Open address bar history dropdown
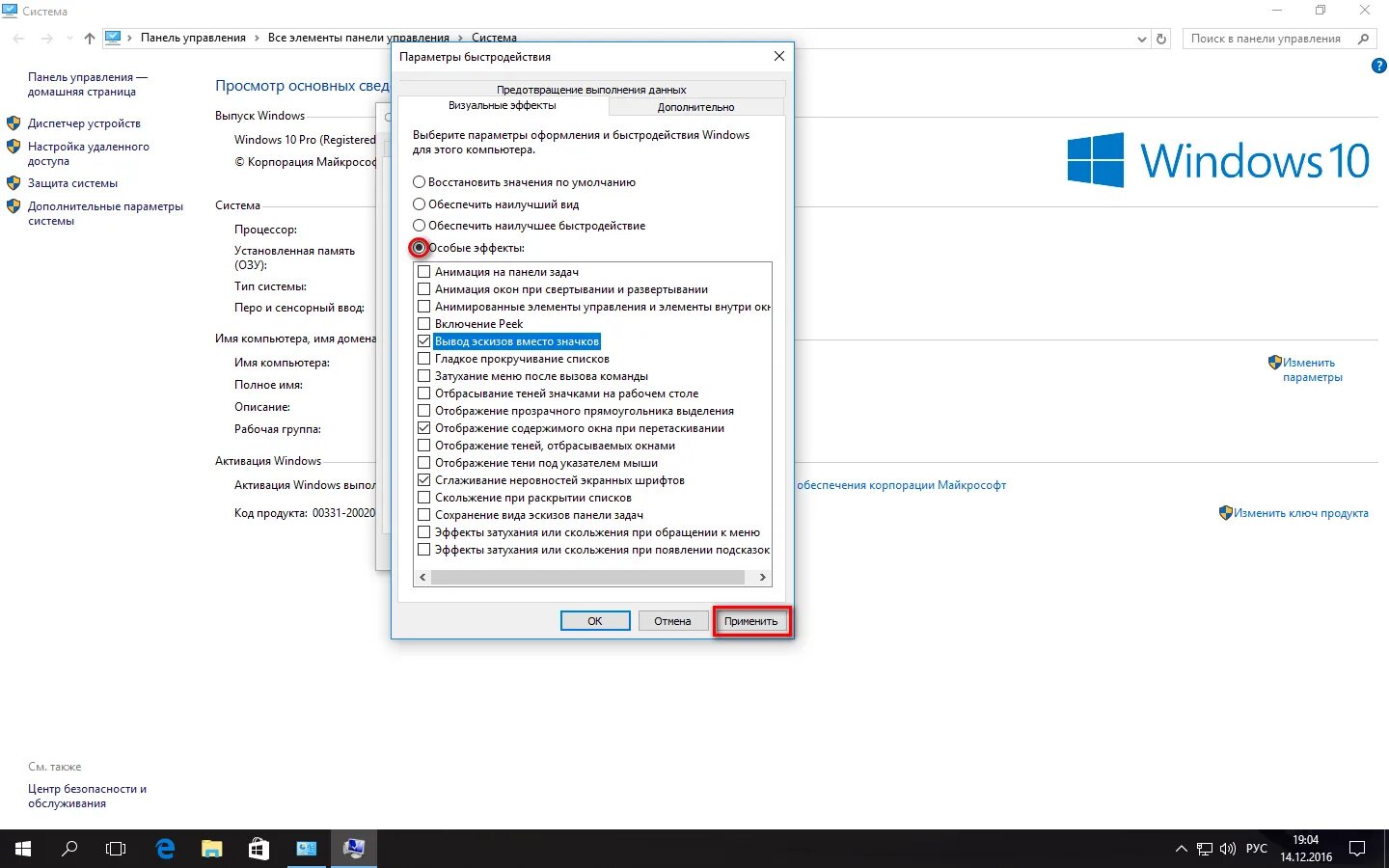Screen dimensions: 1389x868 click(x=1142, y=39)
